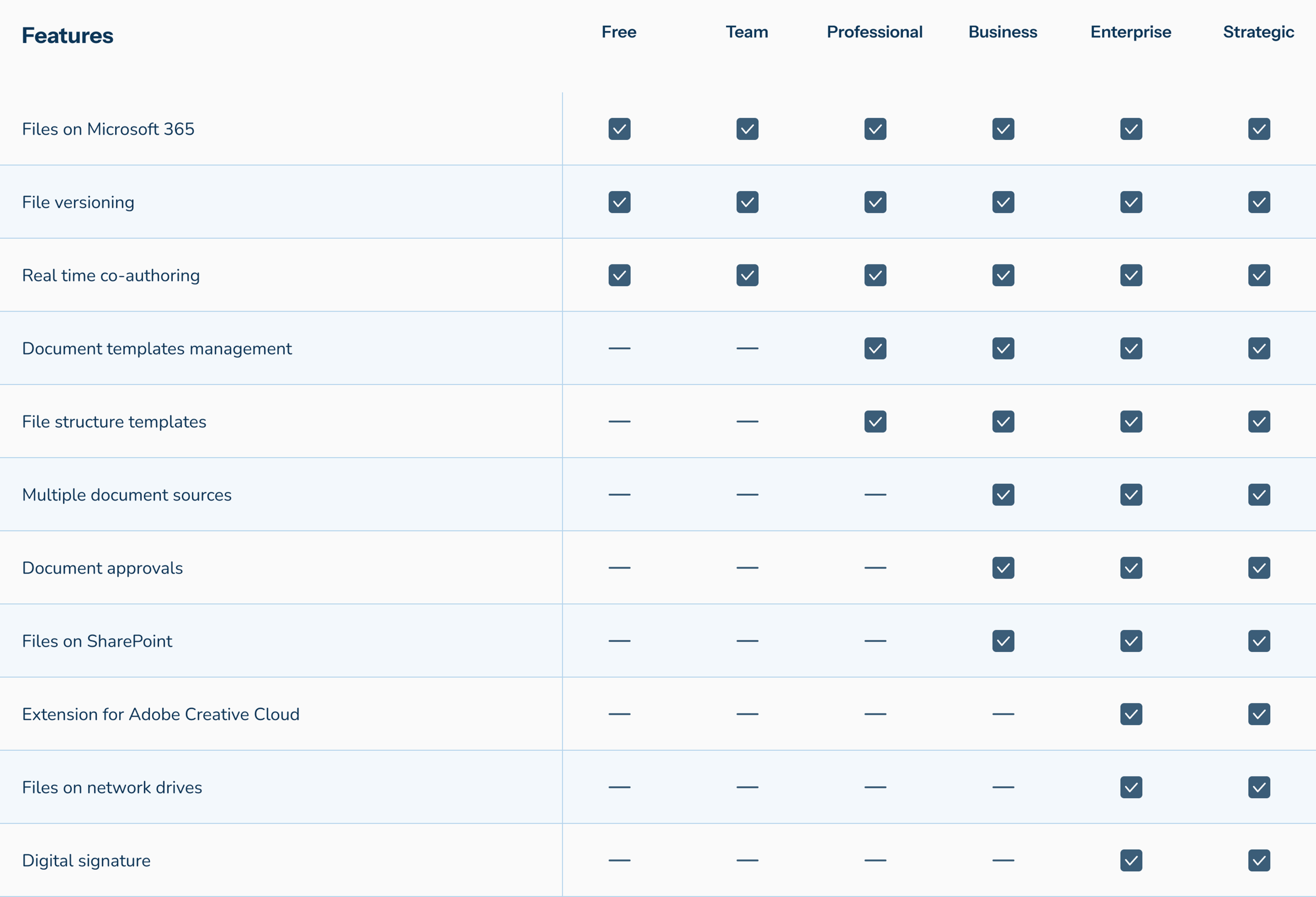Click Team dash for Files on network drives
This screenshot has width=1316, height=897.
[747, 787]
